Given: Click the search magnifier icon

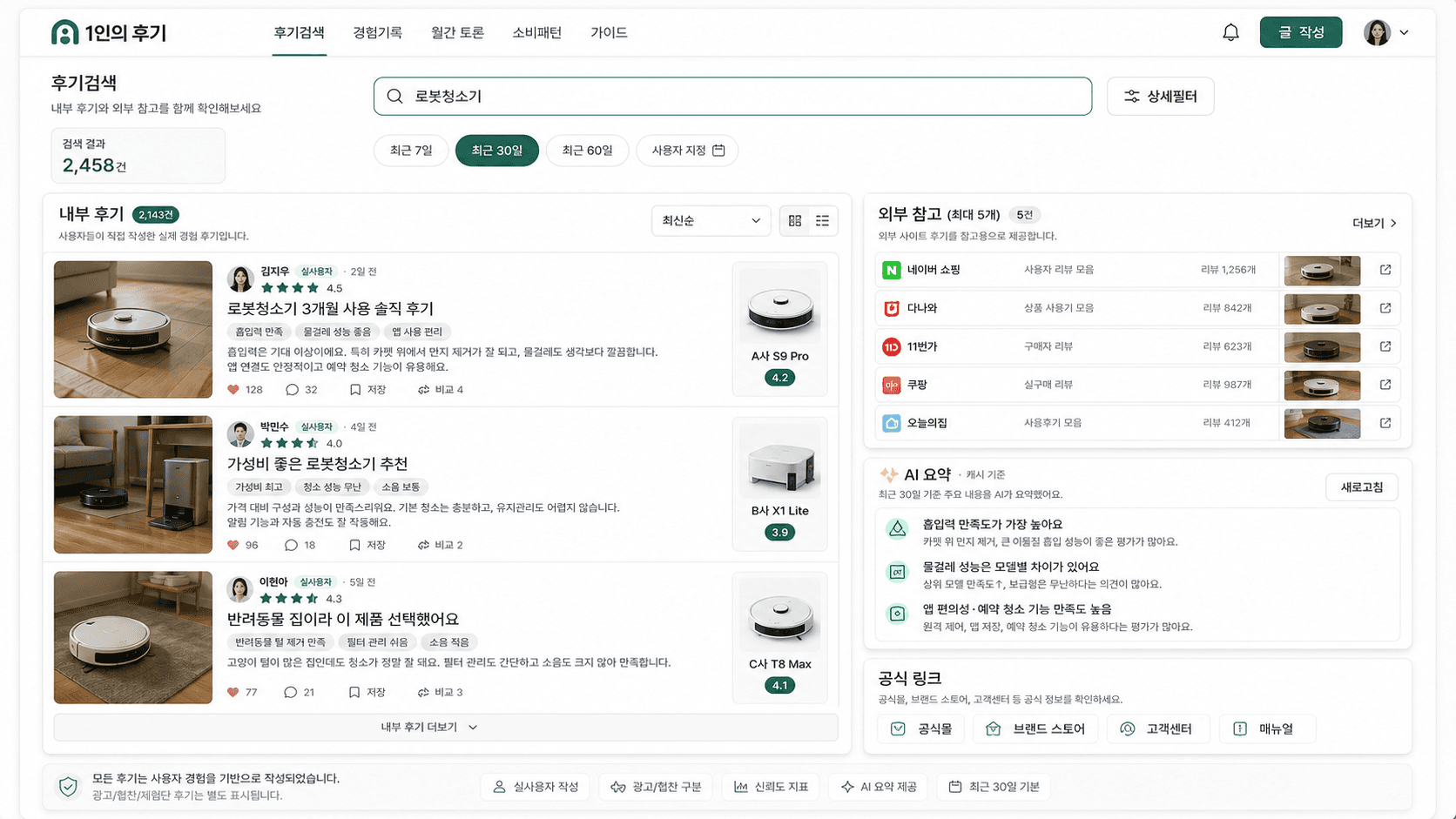Looking at the screenshot, I should pyautogui.click(x=394, y=97).
